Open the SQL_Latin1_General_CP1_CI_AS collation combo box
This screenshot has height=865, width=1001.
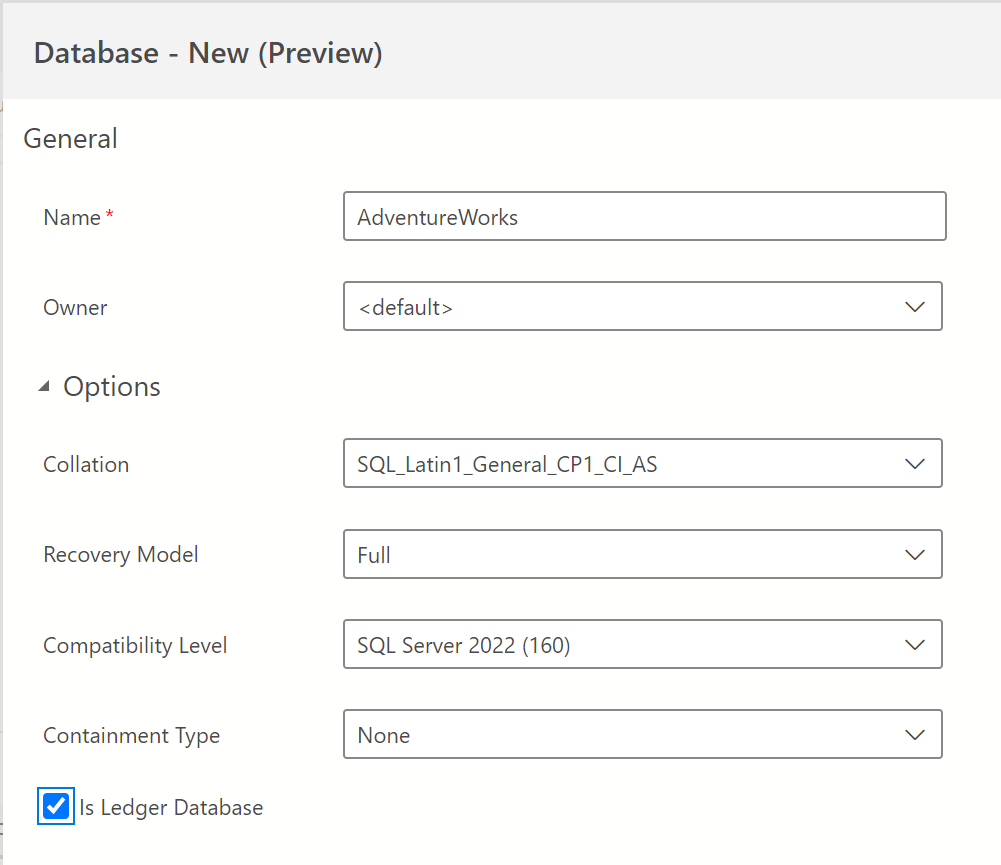620,464
